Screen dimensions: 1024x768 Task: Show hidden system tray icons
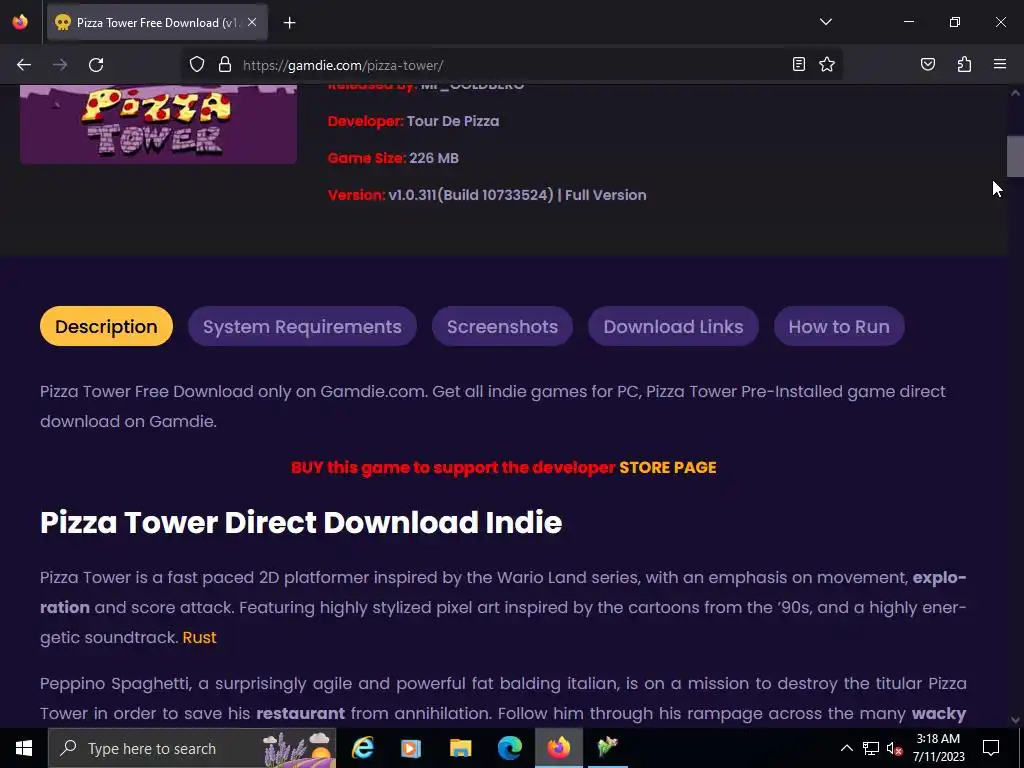(846, 748)
